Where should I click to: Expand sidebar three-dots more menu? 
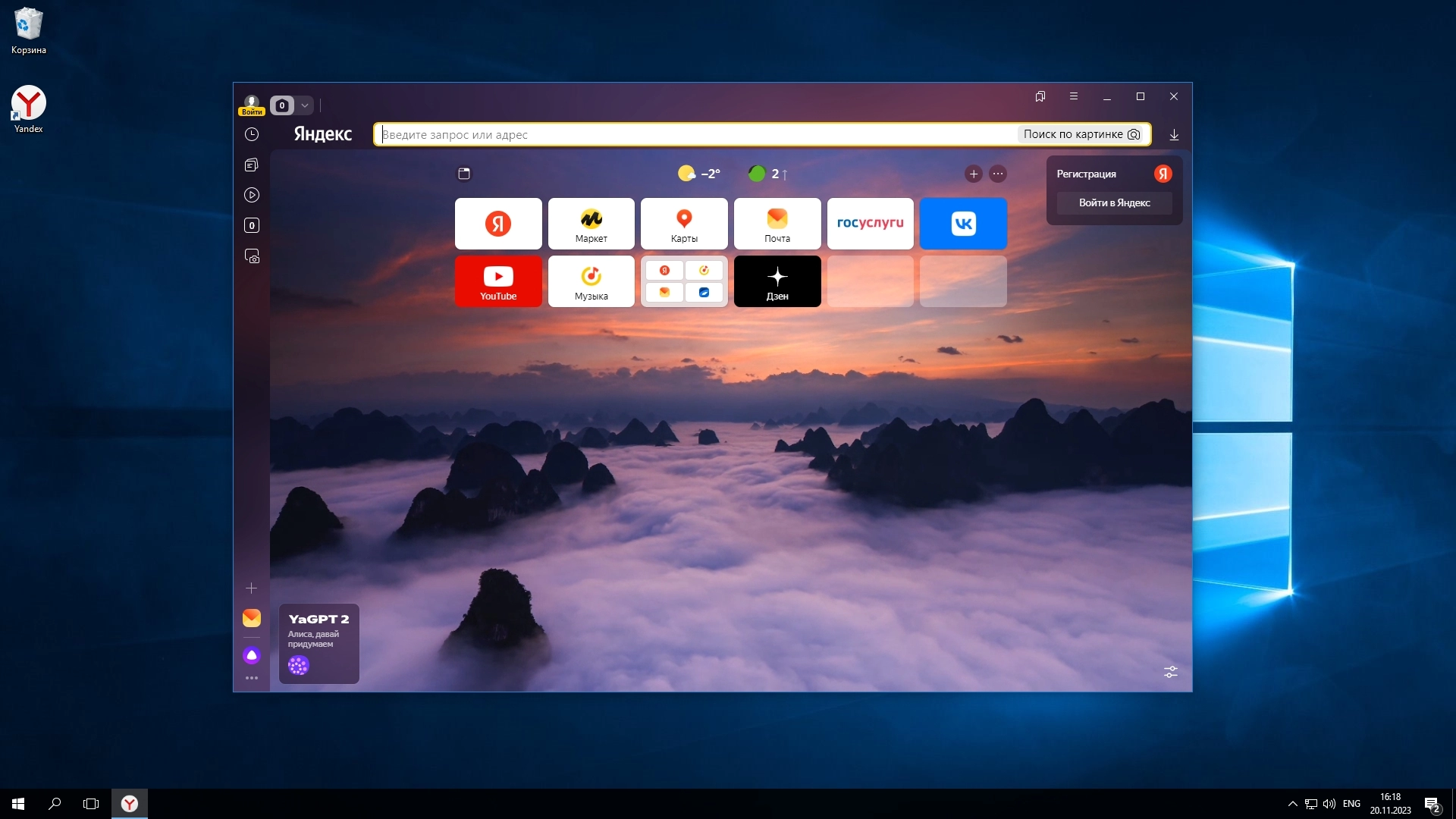252,678
